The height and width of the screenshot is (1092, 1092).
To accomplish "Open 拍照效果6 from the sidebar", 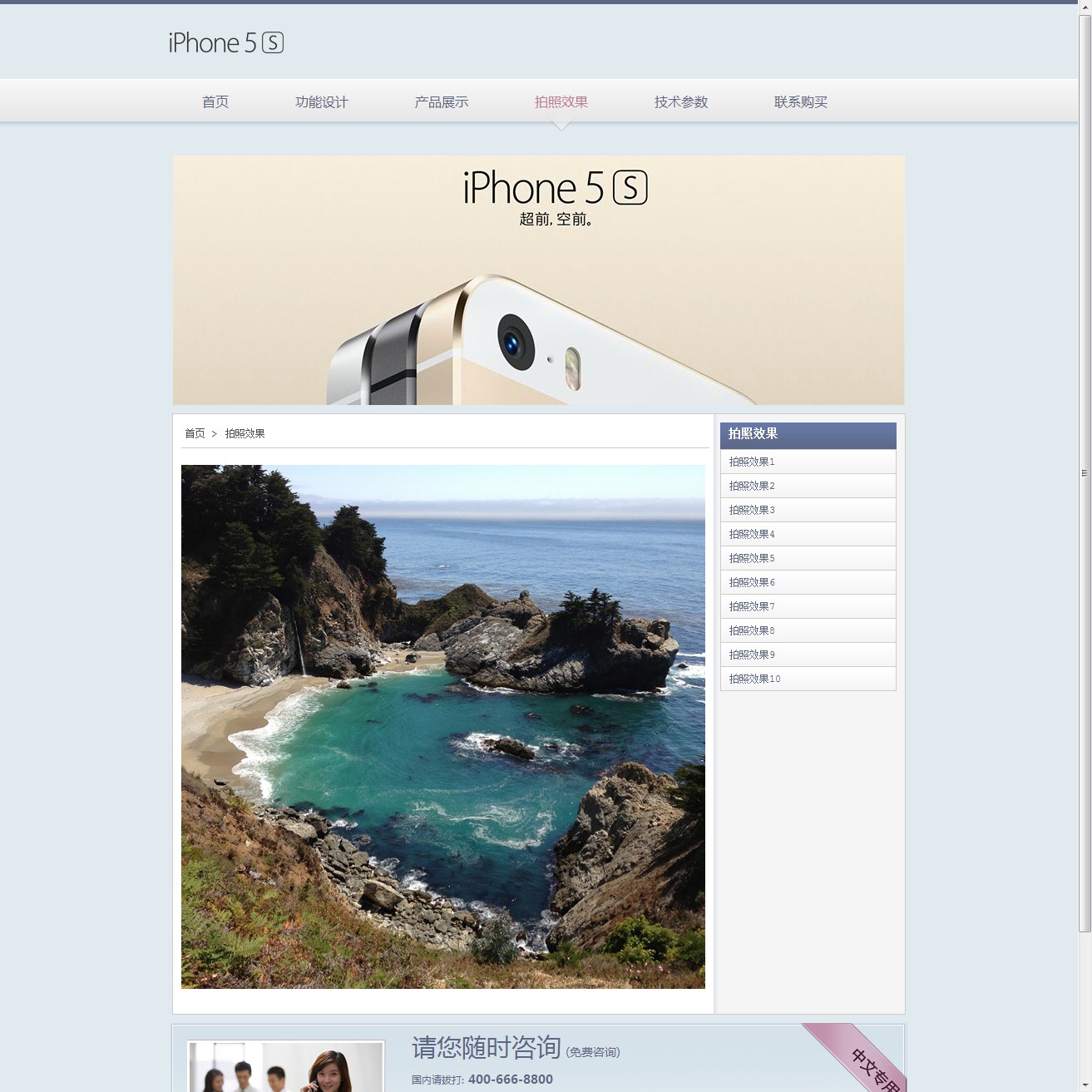I will tap(752, 582).
